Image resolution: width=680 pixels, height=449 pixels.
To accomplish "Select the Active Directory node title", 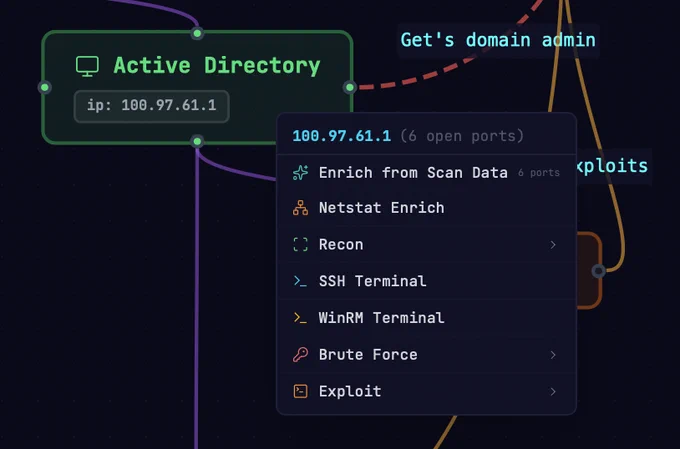I will 217,66.
